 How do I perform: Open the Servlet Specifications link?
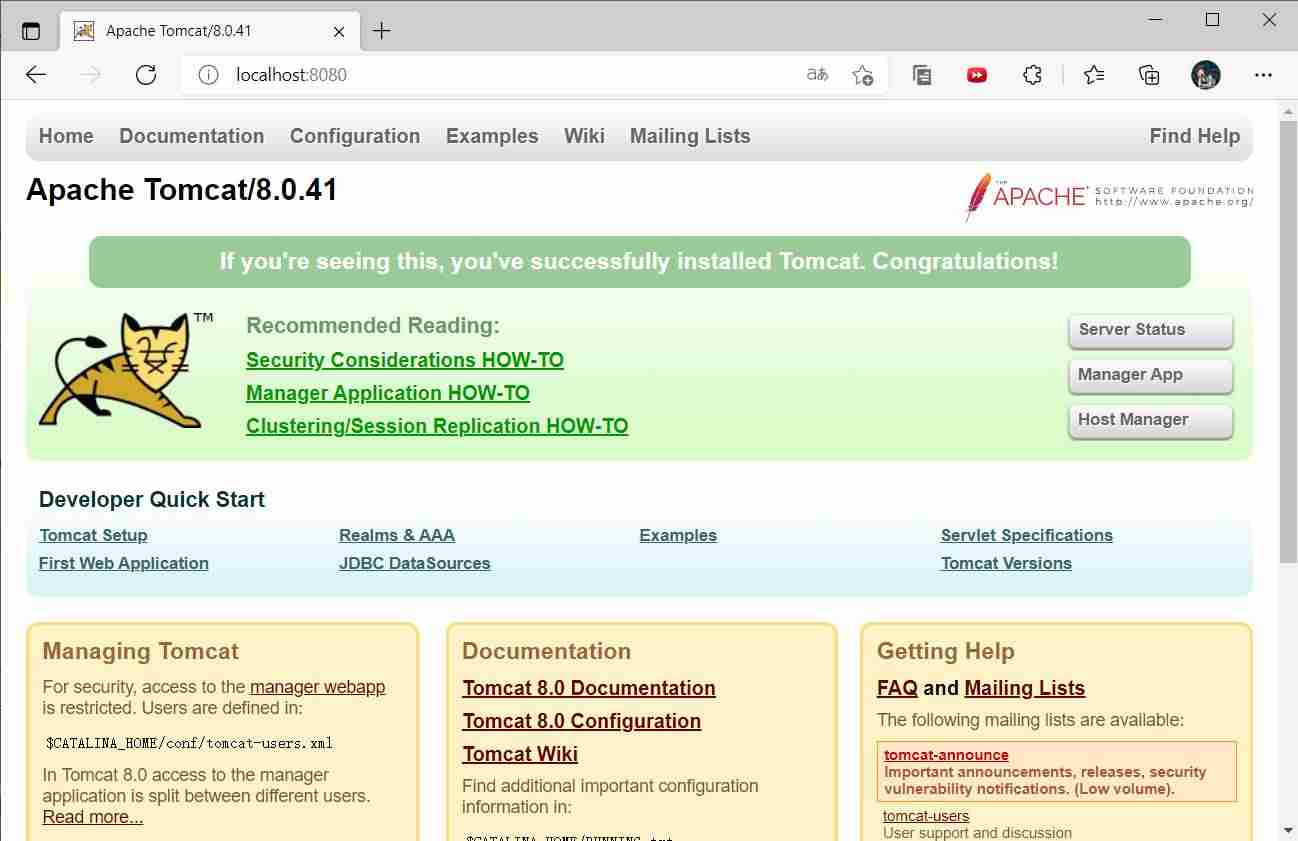click(x=1027, y=535)
